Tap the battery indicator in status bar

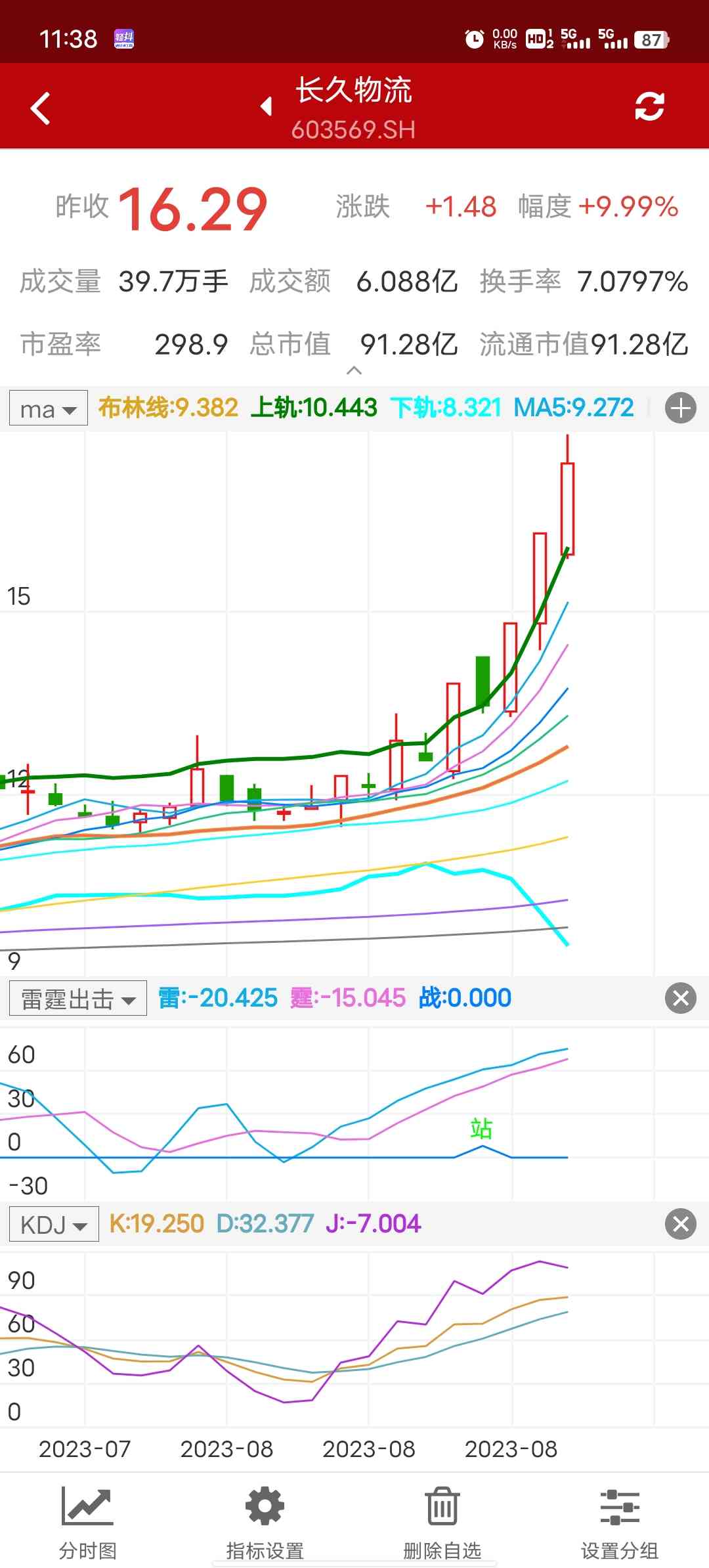pos(651,39)
